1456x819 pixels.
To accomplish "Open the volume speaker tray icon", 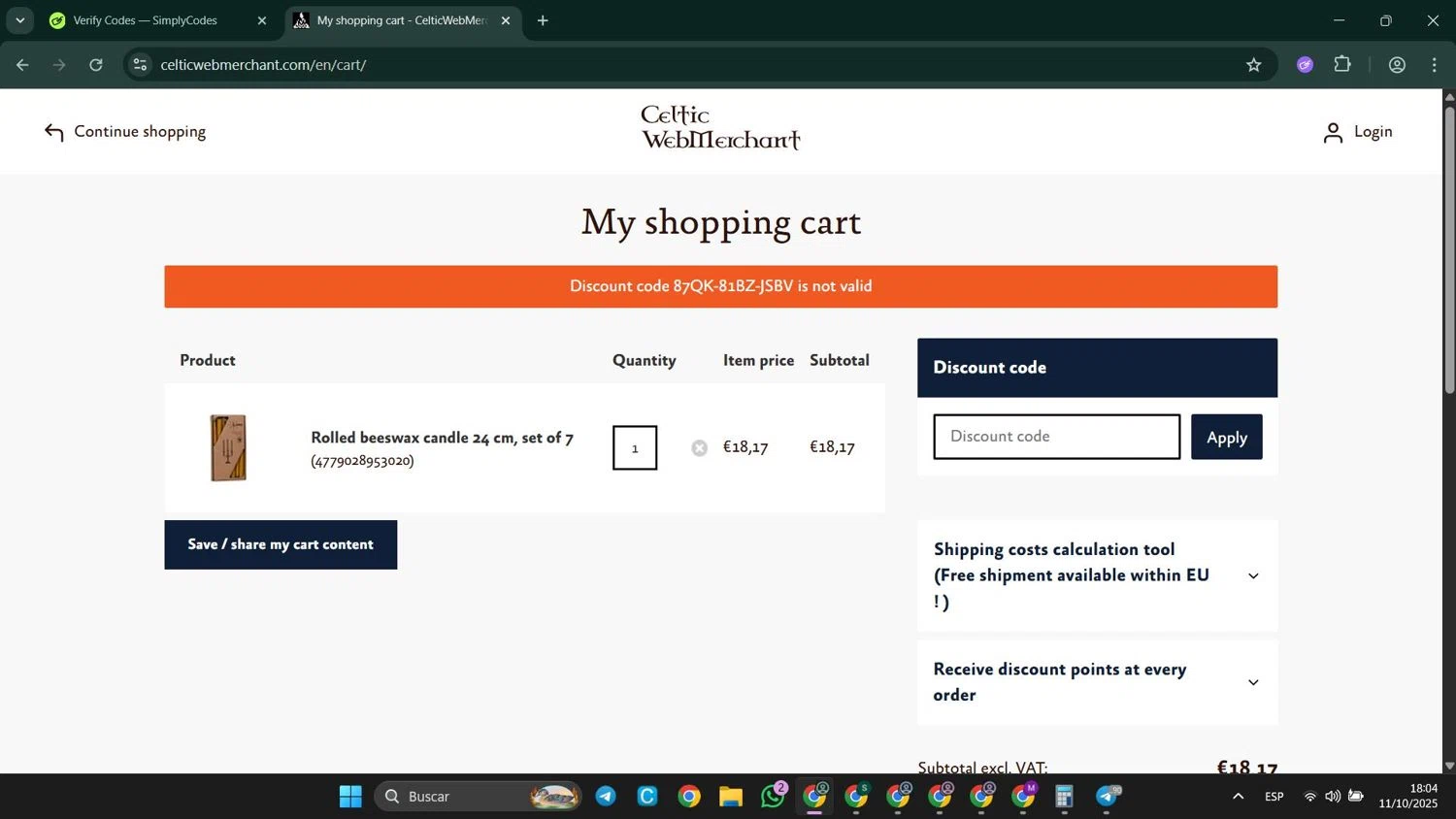I will tap(1333, 797).
